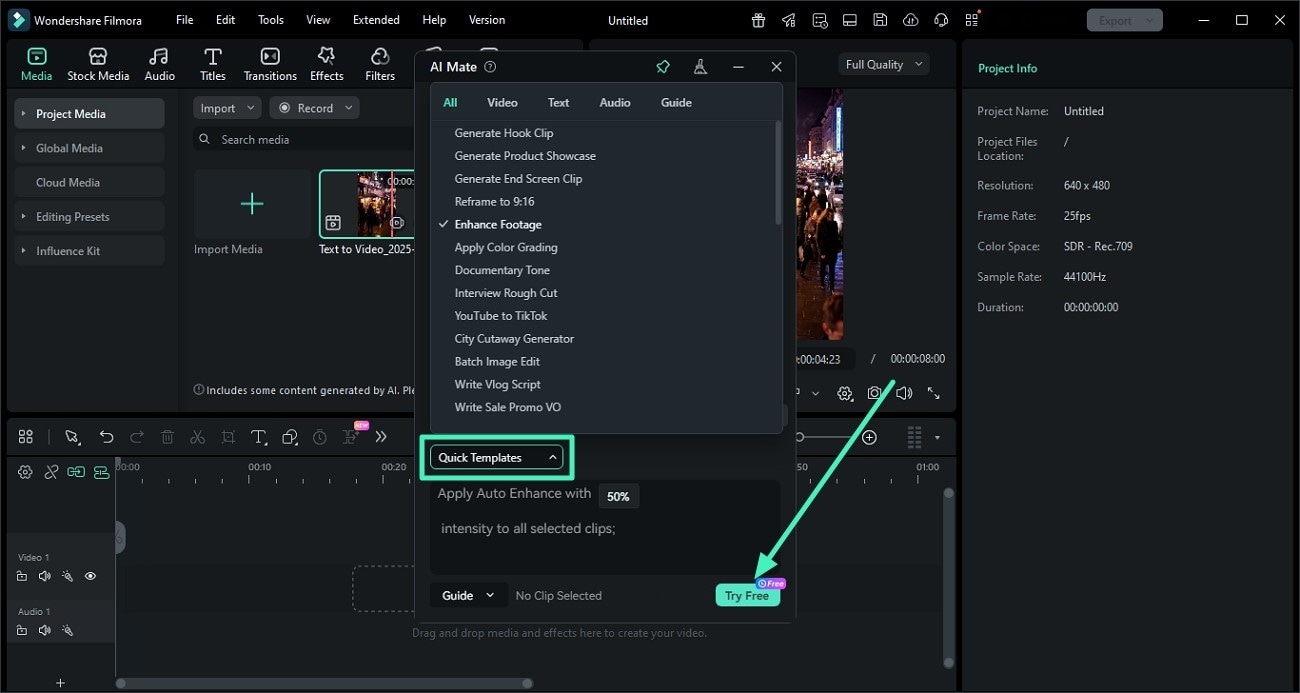Select the Apply Color Grading template
The width and height of the screenshot is (1300, 693).
506,247
